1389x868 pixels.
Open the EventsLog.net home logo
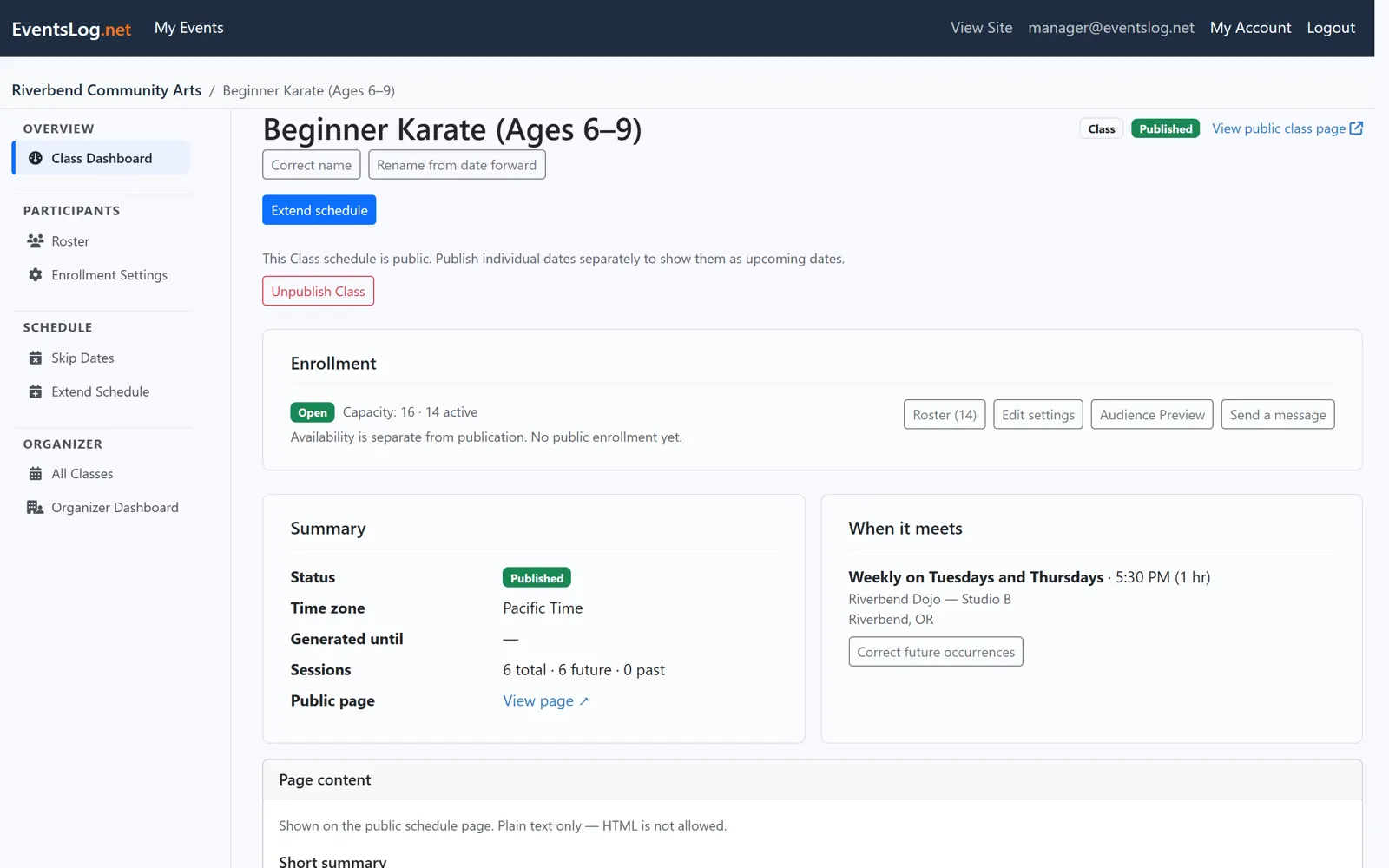click(x=71, y=29)
